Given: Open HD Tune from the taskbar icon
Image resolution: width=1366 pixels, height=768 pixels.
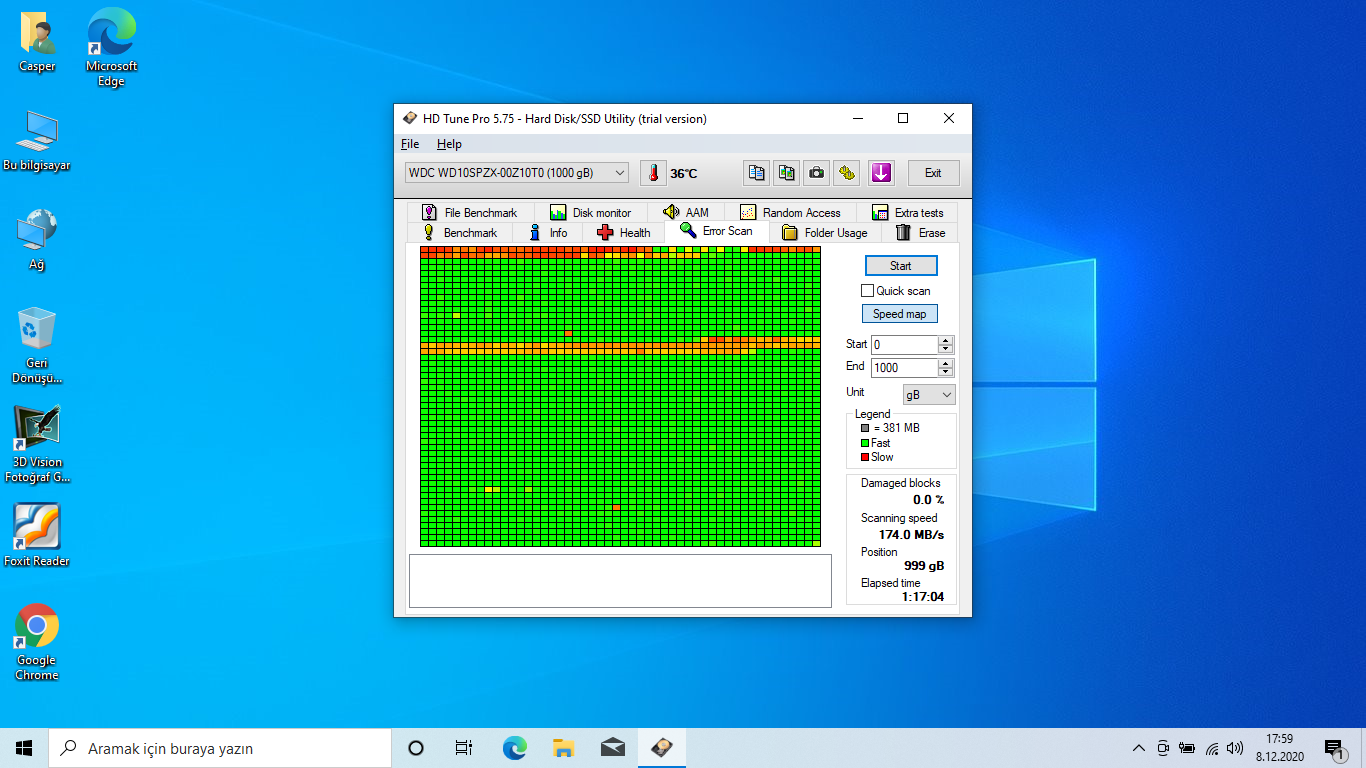Looking at the screenshot, I should (x=662, y=748).
